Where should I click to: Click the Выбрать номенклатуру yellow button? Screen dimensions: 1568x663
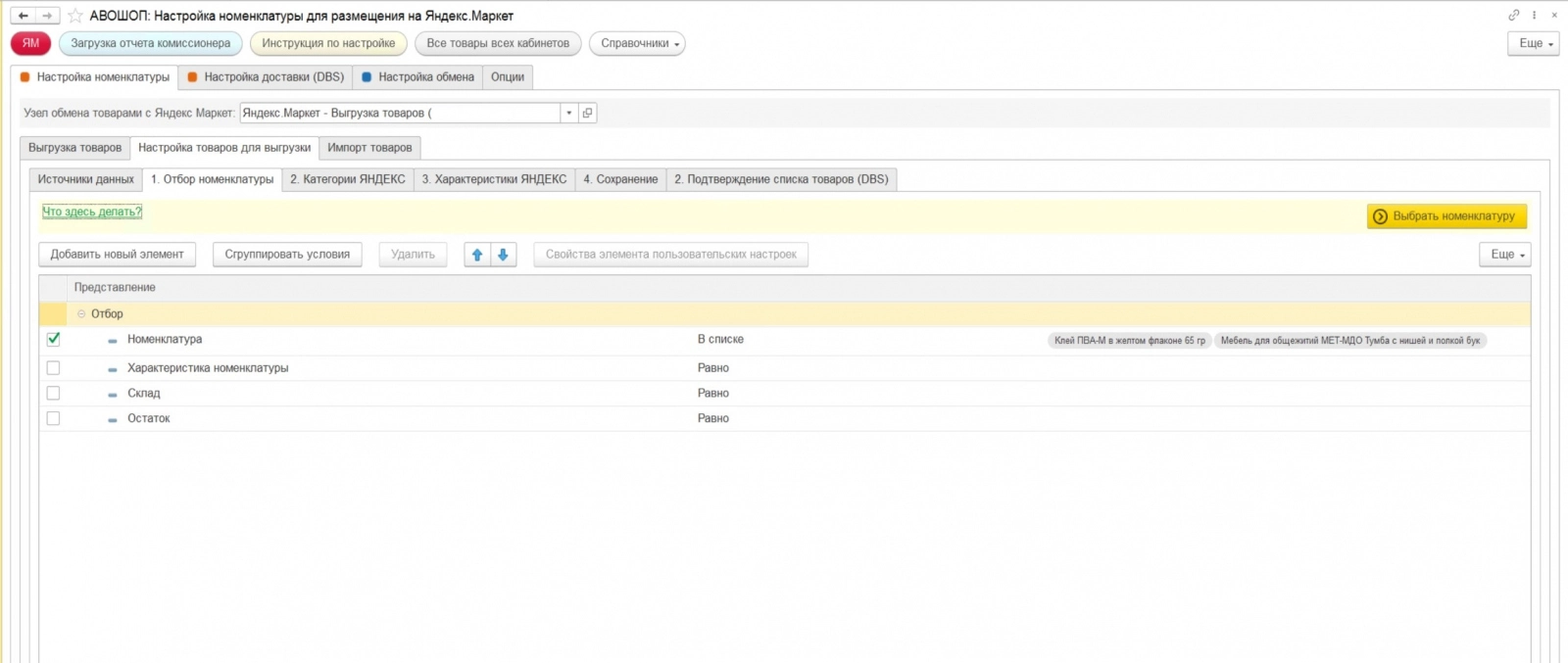[1446, 216]
